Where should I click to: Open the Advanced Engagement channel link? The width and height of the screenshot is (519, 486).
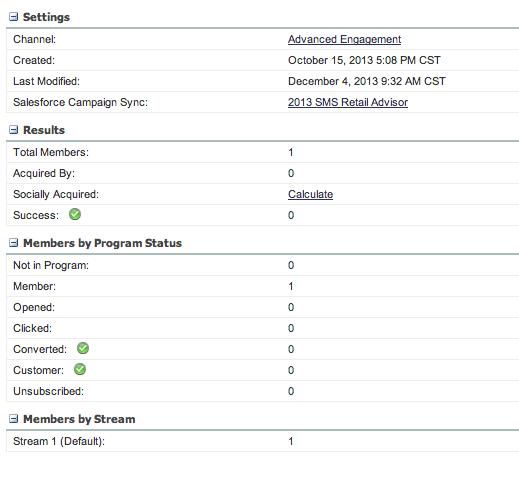coord(344,39)
